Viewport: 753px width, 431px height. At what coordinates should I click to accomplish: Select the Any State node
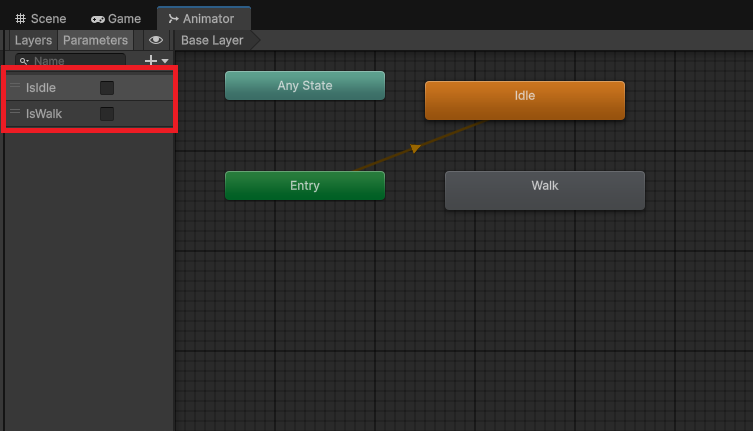(x=304, y=86)
